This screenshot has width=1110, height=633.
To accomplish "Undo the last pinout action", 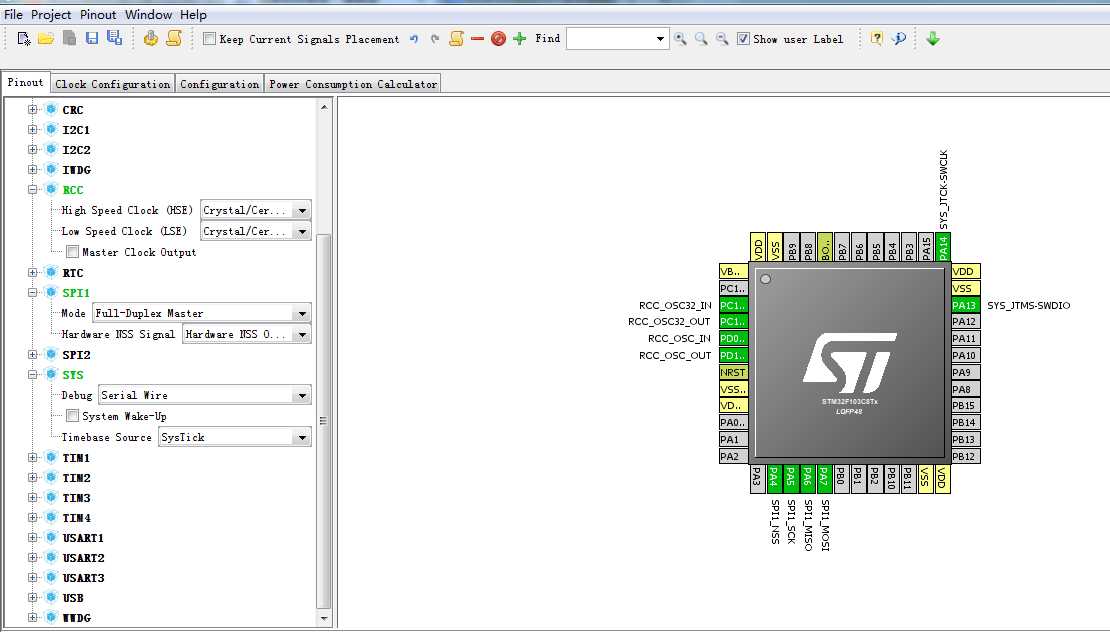I will [414, 39].
